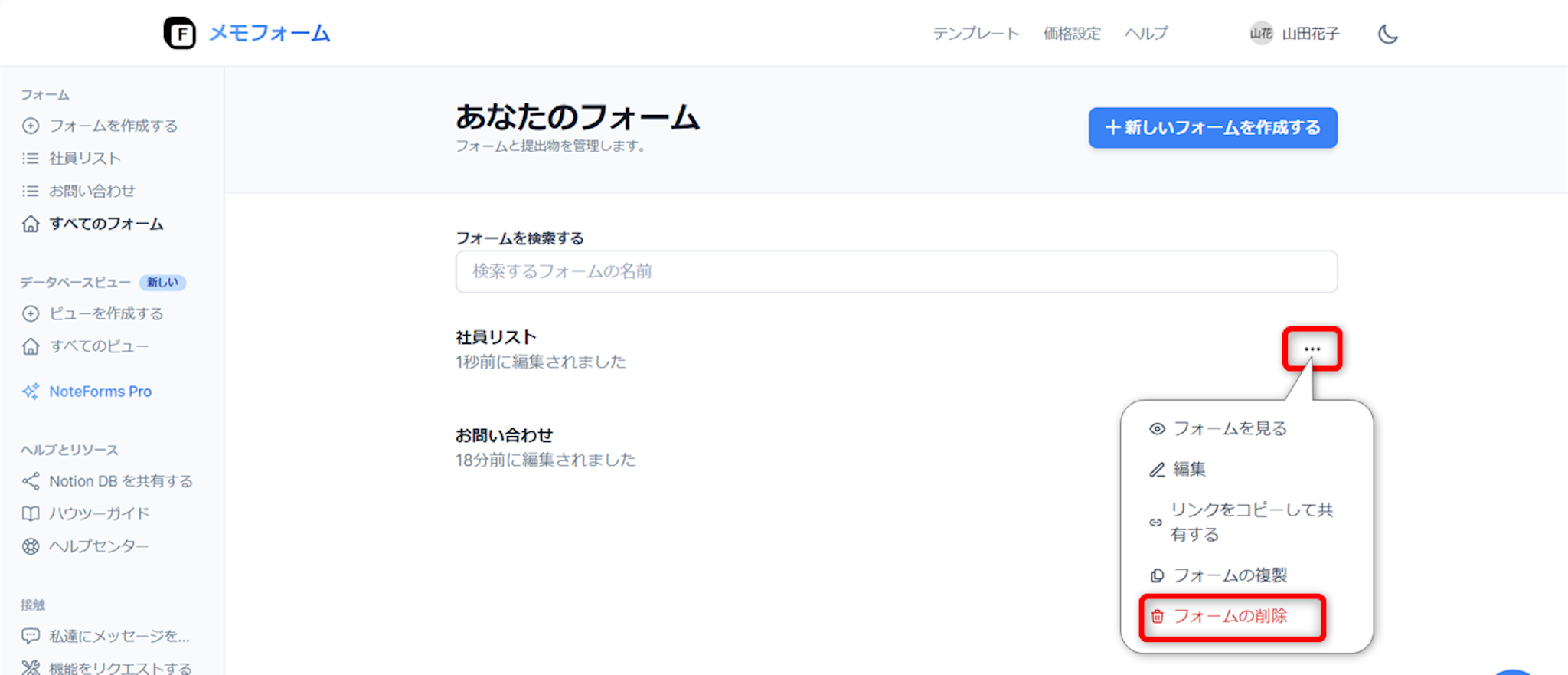Open the テンプレート link in header
This screenshot has width=1568, height=675.
[975, 34]
